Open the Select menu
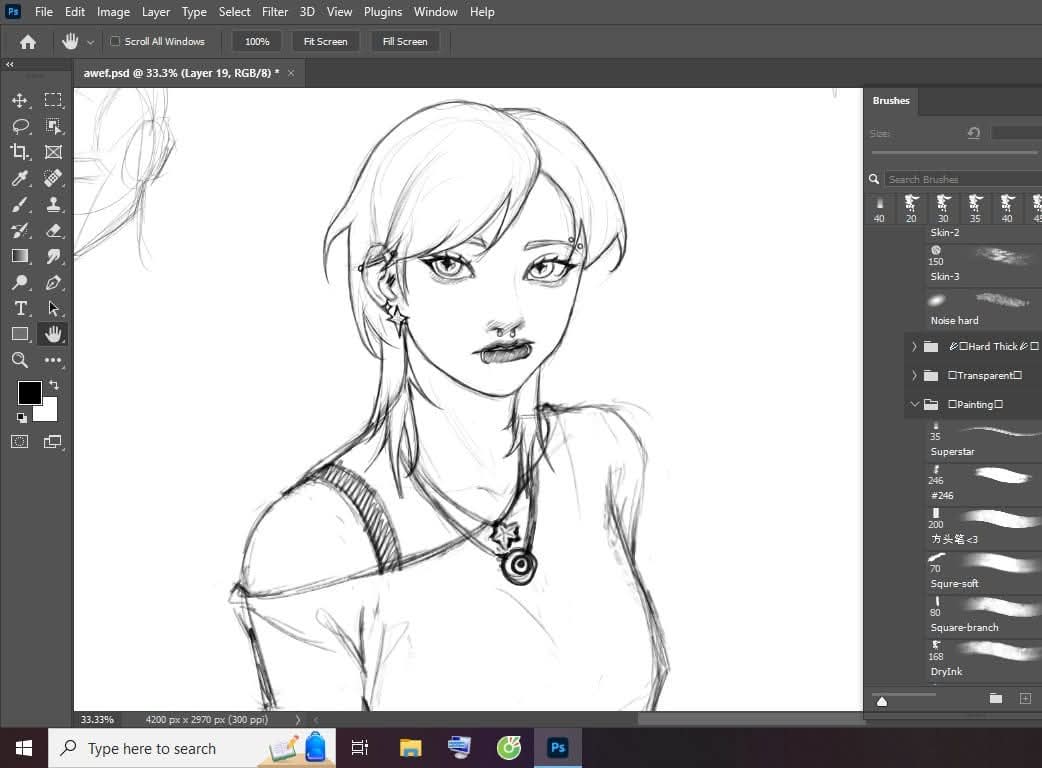1042x768 pixels. 235,12
